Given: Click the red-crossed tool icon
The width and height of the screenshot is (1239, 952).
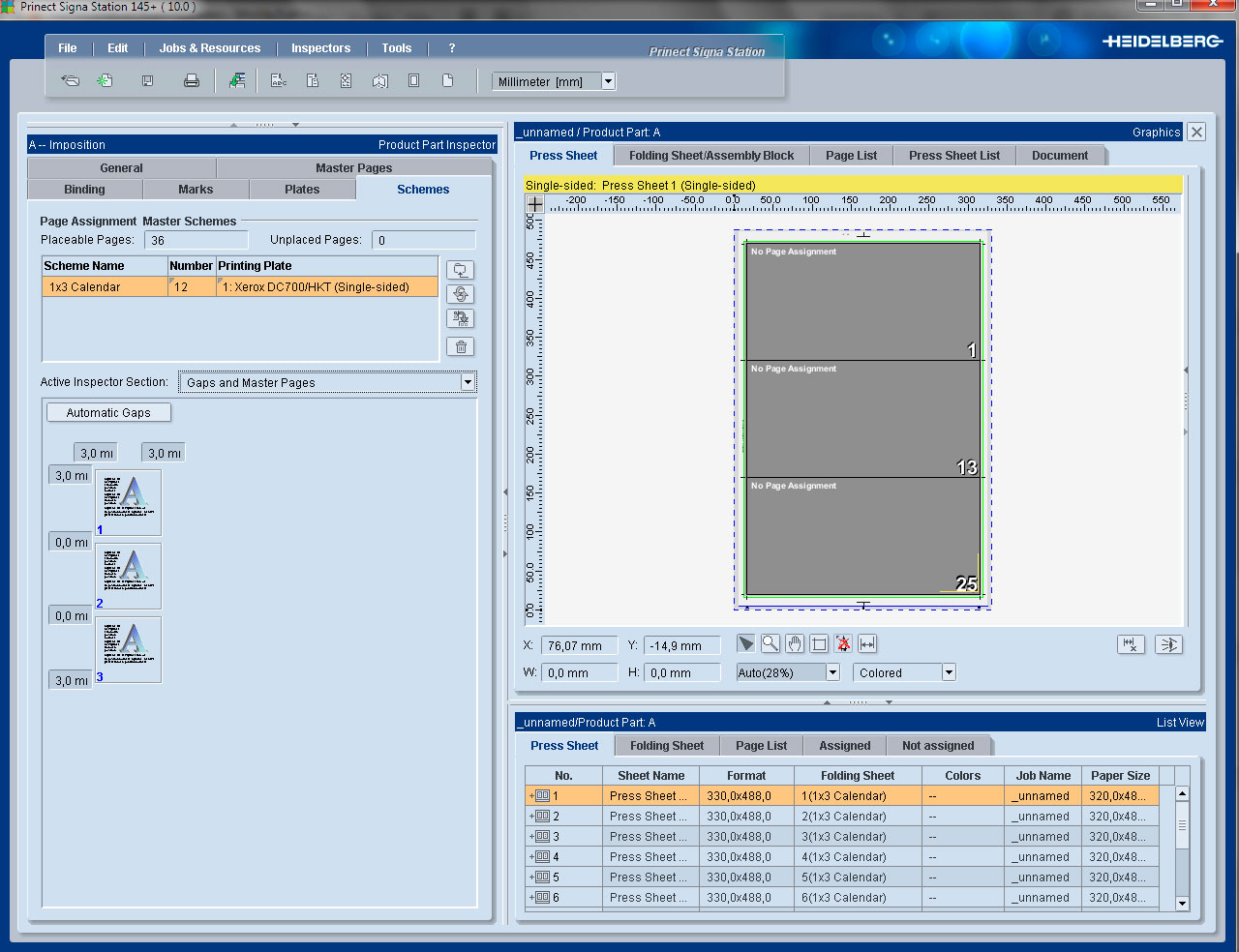Looking at the screenshot, I should [x=843, y=643].
